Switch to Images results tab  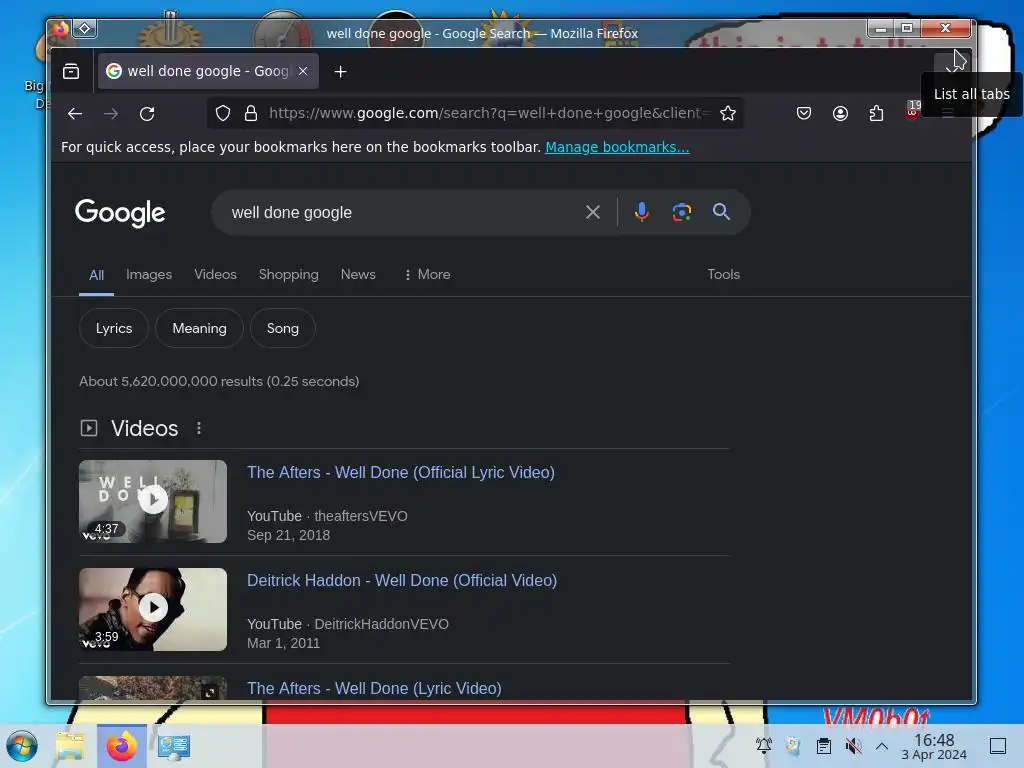point(149,274)
